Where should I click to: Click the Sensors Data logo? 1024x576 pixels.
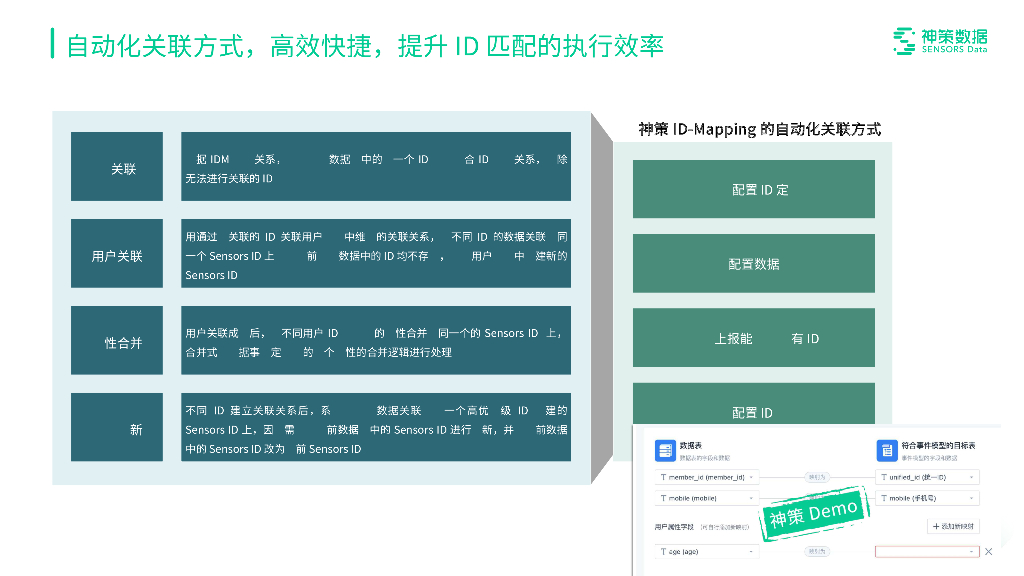[x=939, y=40]
